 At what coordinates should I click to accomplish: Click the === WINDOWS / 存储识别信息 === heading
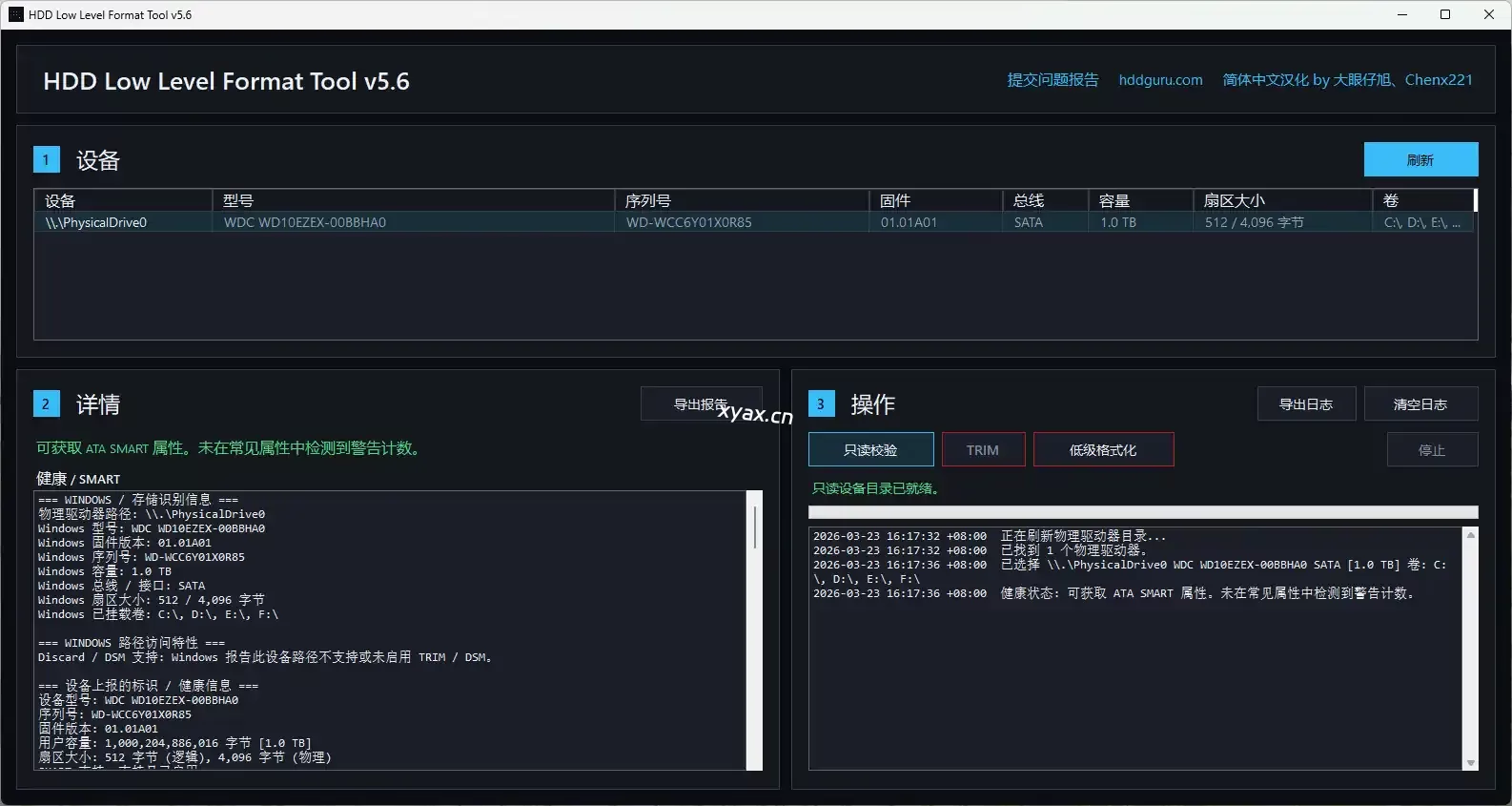click(138, 500)
